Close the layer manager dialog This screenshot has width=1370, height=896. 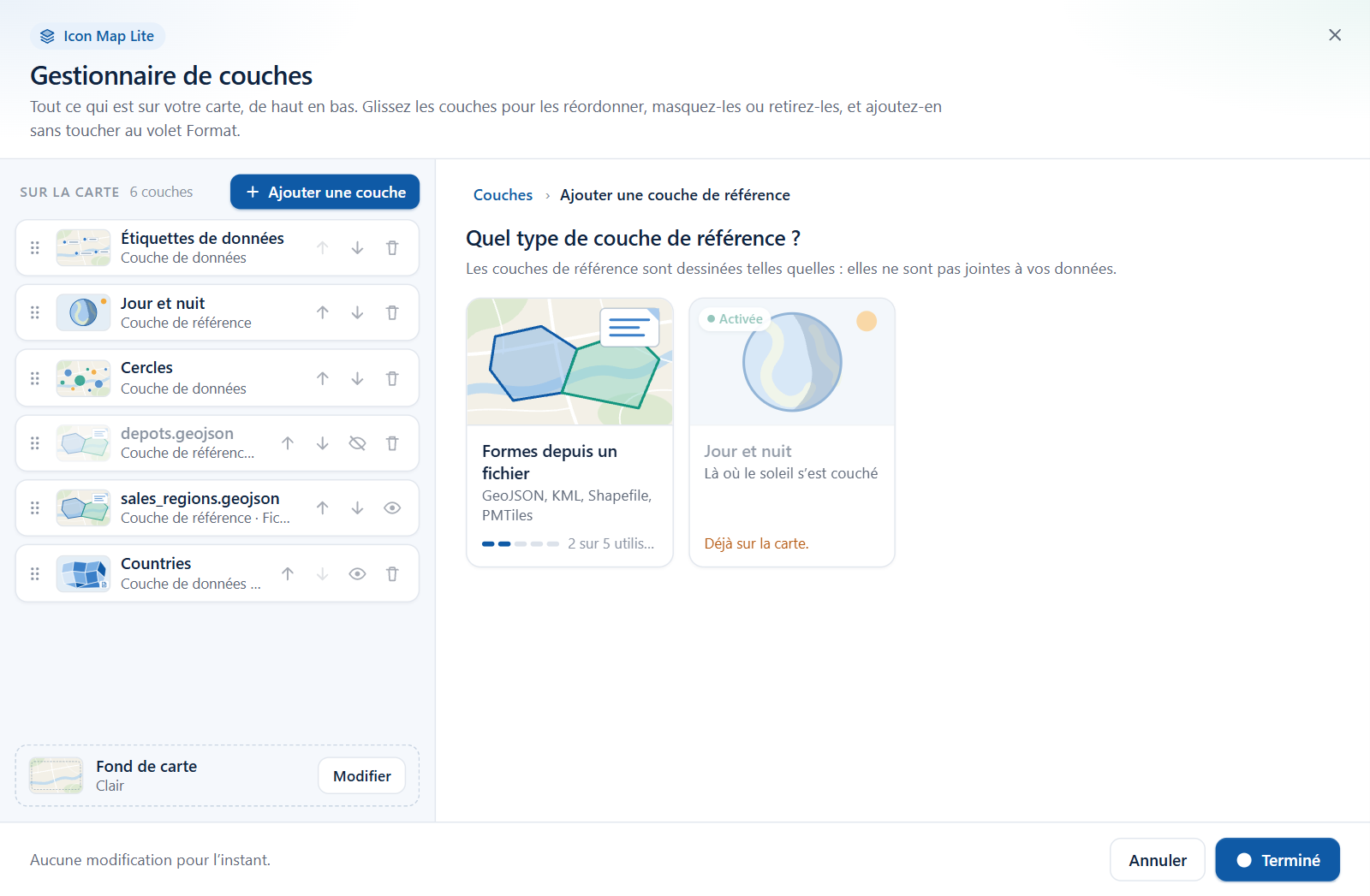tap(1335, 35)
